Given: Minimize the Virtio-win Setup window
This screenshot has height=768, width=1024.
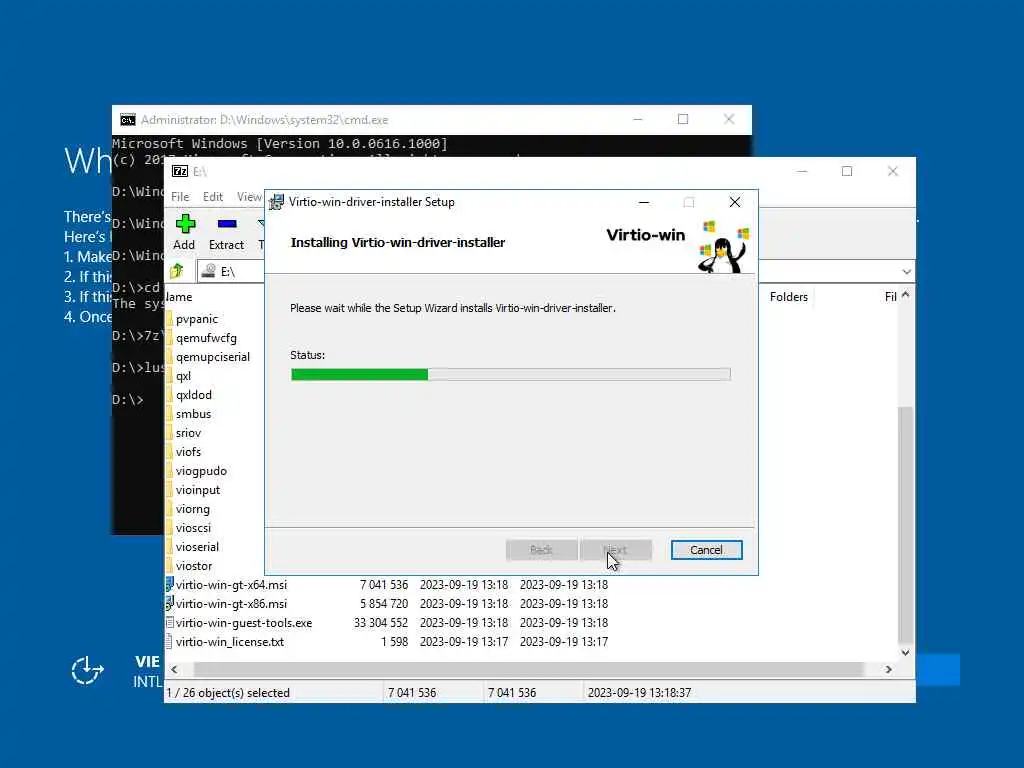Looking at the screenshot, I should pos(644,202).
